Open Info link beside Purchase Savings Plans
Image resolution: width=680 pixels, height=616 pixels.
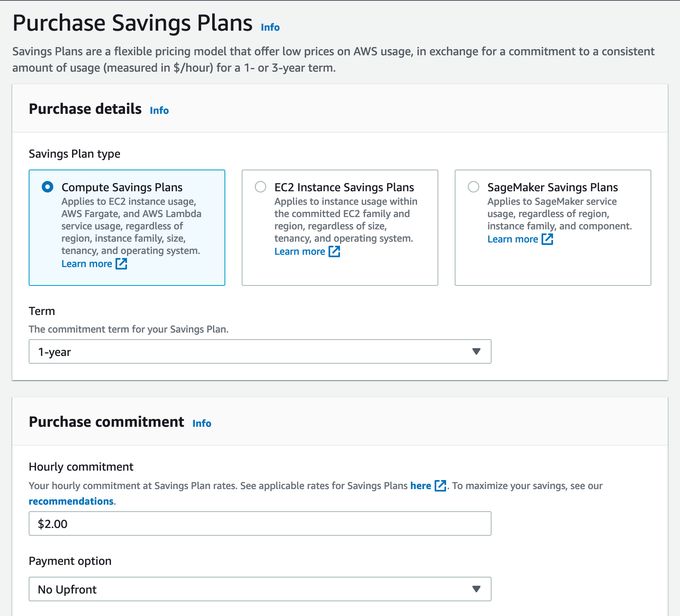270,27
